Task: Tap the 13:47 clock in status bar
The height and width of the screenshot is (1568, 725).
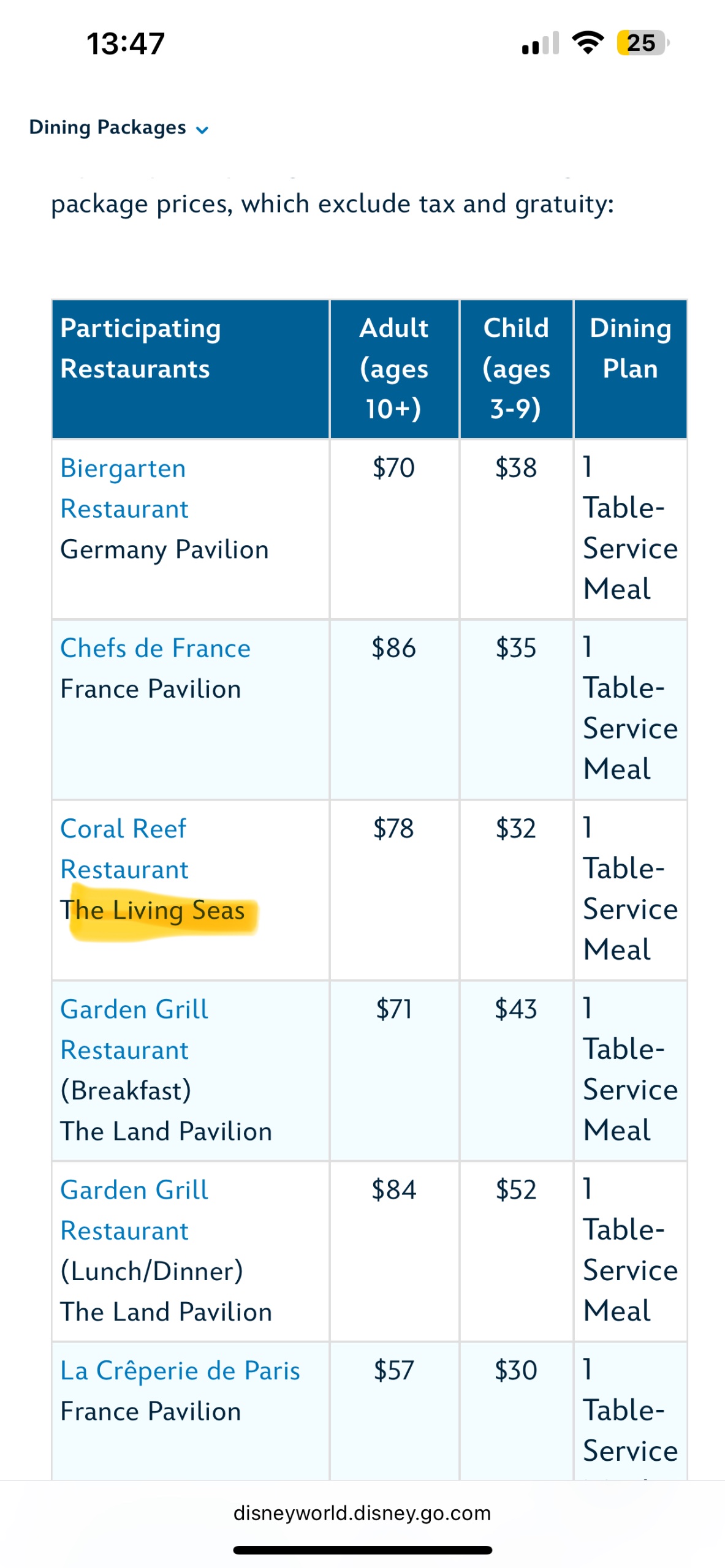Action: [126, 44]
